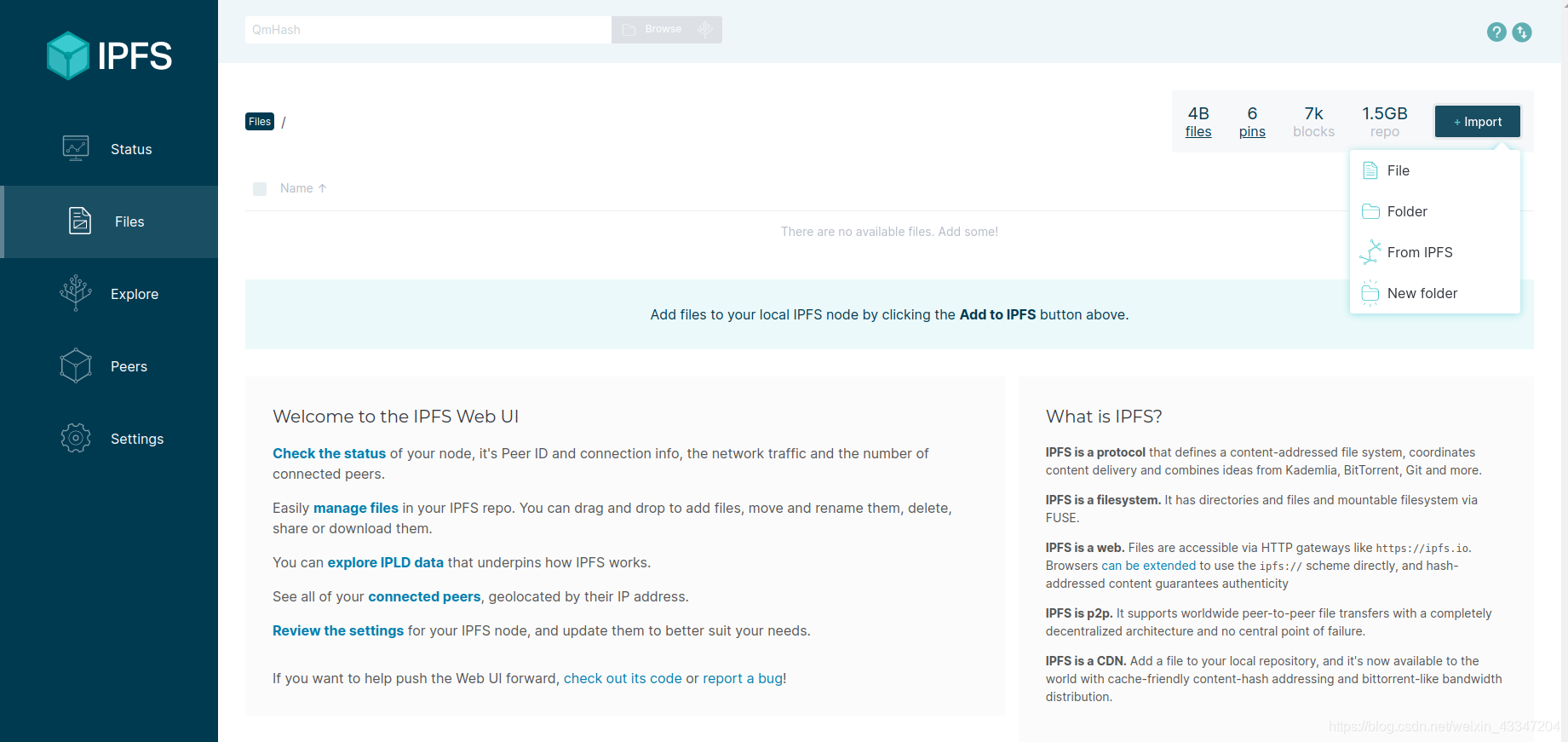1568x742 pixels.
Task: Click the Files breadcrumb badge
Action: [260, 122]
